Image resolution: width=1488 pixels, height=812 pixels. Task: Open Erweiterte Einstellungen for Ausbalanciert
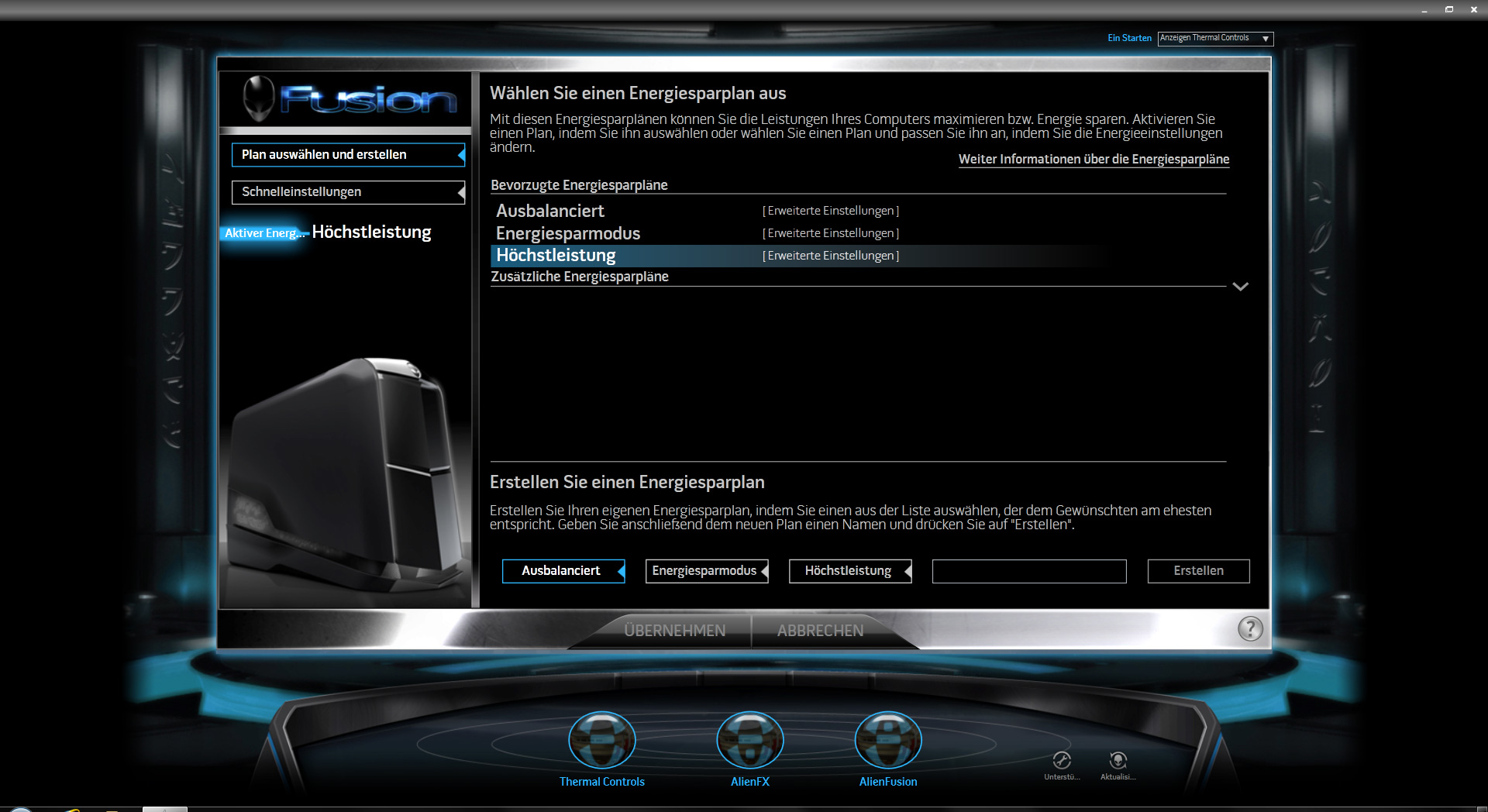(831, 211)
